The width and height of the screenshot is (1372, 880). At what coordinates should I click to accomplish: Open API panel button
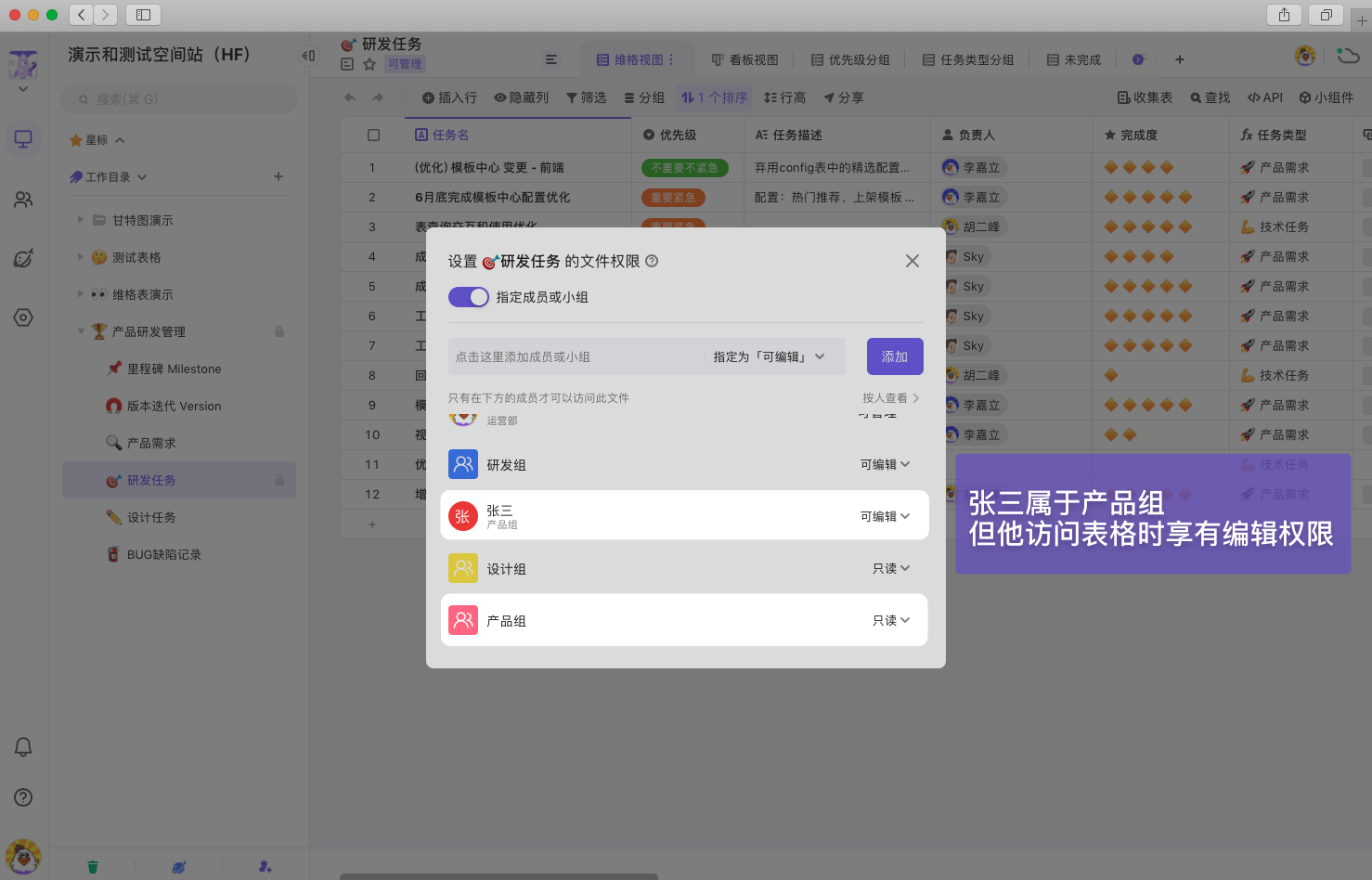[x=1265, y=97]
